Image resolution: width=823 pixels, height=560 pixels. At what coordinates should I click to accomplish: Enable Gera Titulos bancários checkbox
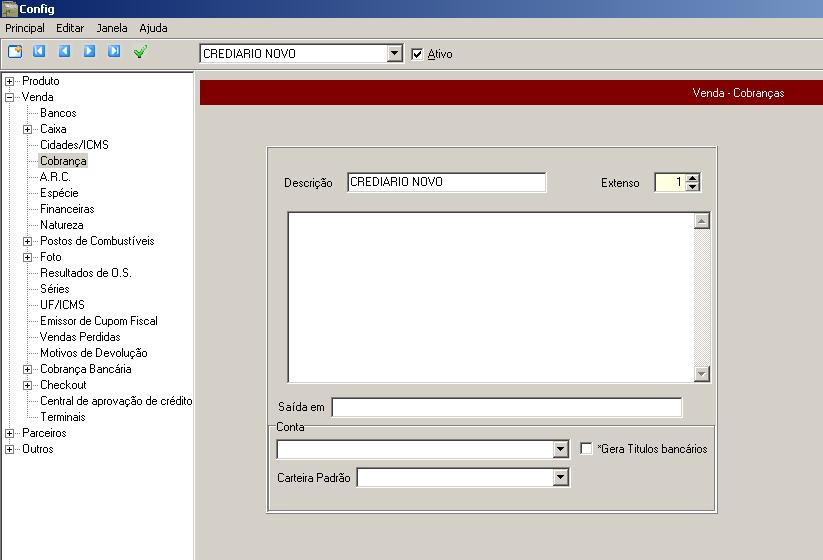(x=586, y=449)
